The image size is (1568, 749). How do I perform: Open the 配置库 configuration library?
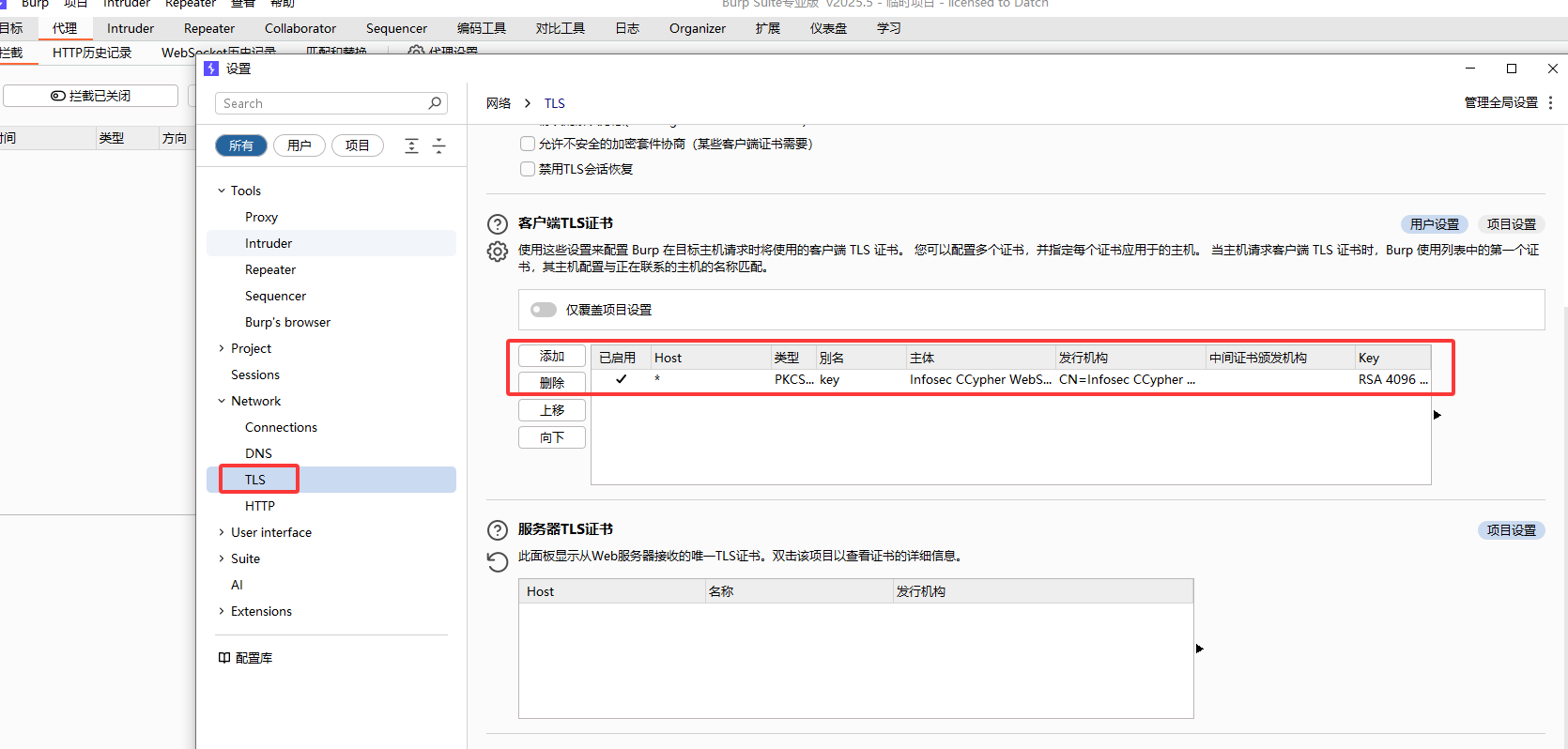tap(244, 658)
